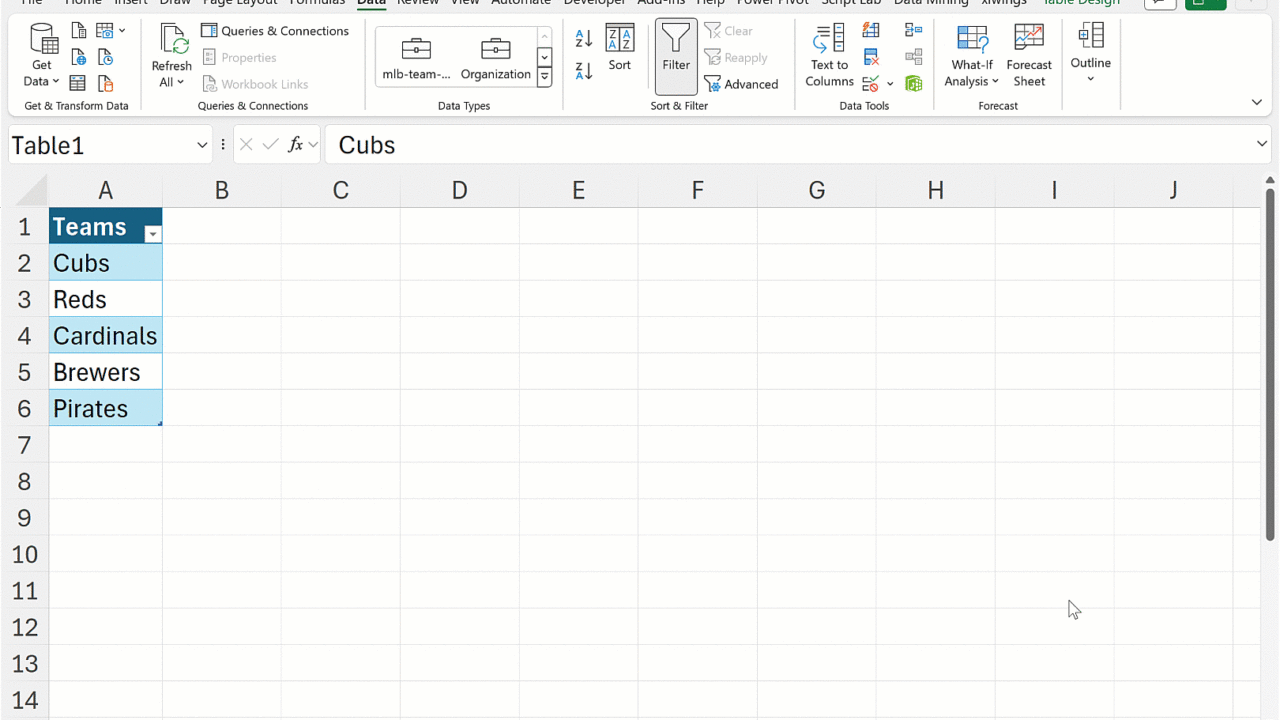
Task: Select the Organization data type
Action: click(496, 57)
